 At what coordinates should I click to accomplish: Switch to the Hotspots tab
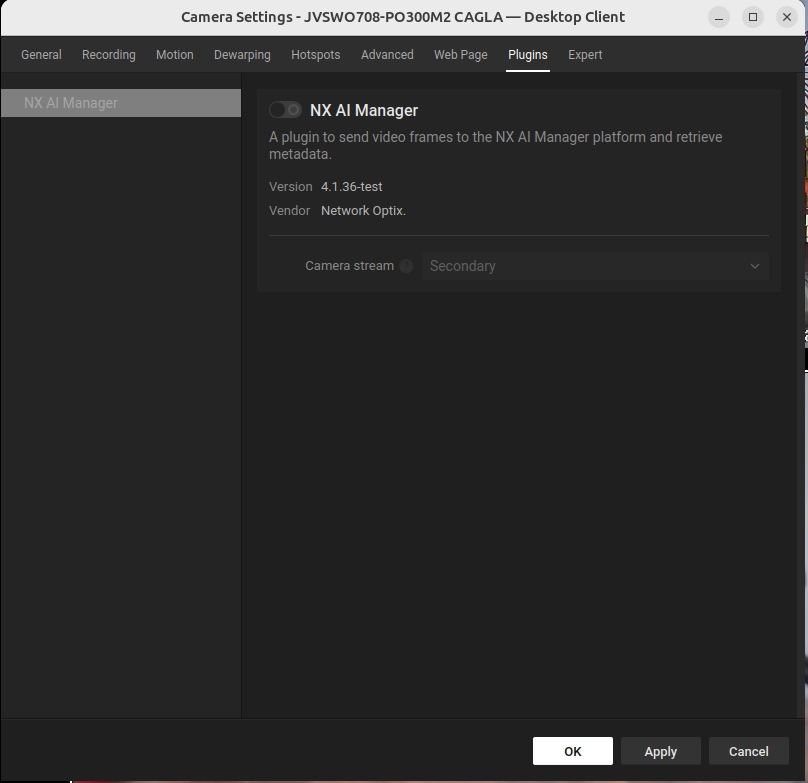click(315, 55)
